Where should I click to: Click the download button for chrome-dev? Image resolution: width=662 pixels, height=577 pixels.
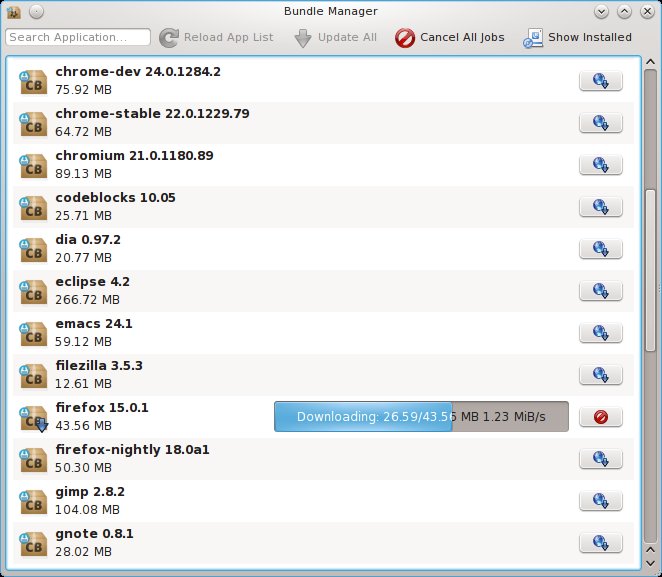[600, 81]
